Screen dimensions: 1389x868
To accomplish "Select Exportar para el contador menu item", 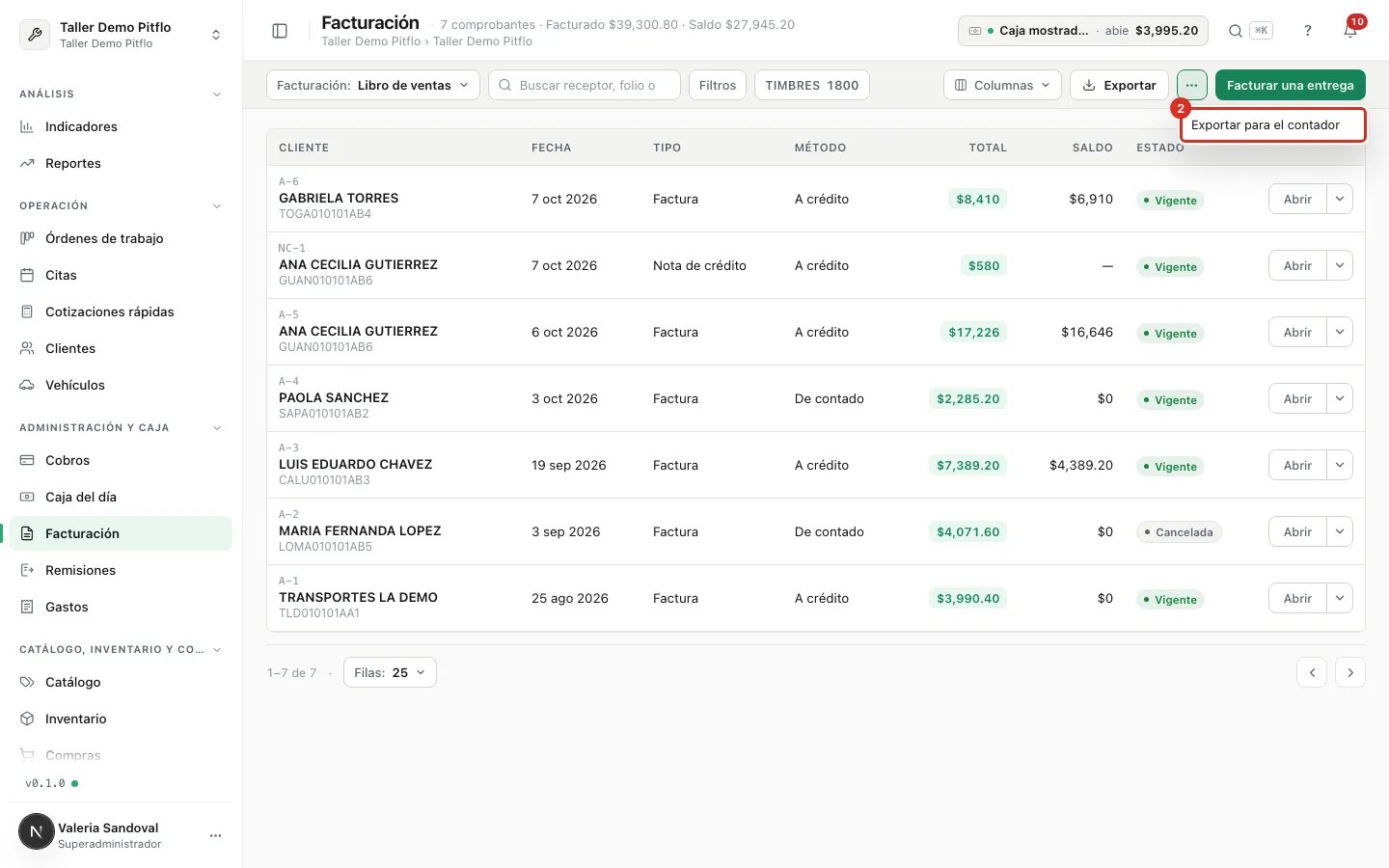I will pyautogui.click(x=1273, y=125).
